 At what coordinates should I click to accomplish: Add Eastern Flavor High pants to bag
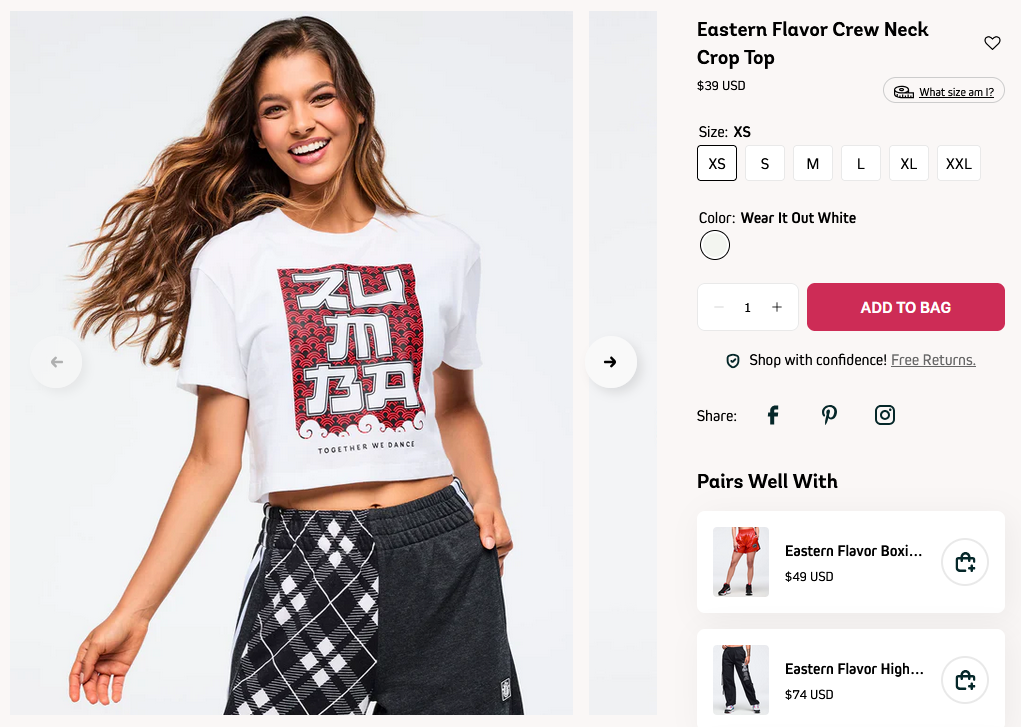tap(965, 680)
